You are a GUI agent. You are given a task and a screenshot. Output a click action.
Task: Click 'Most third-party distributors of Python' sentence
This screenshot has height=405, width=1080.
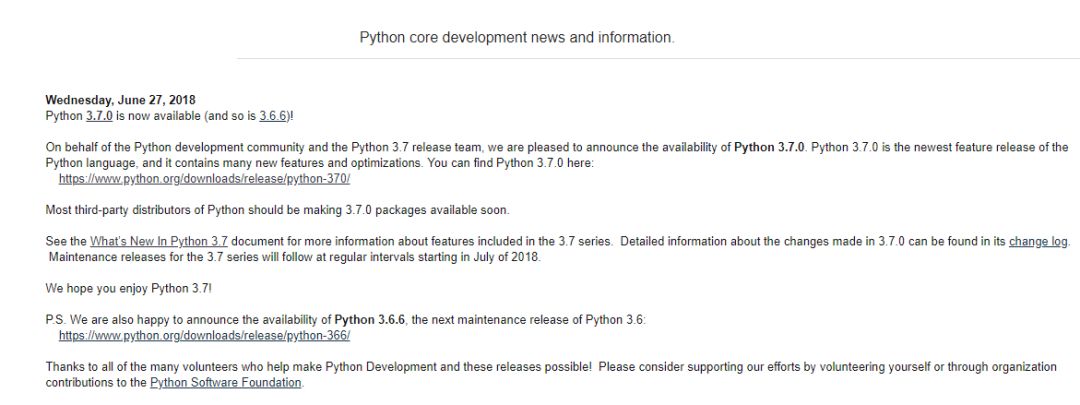click(278, 210)
